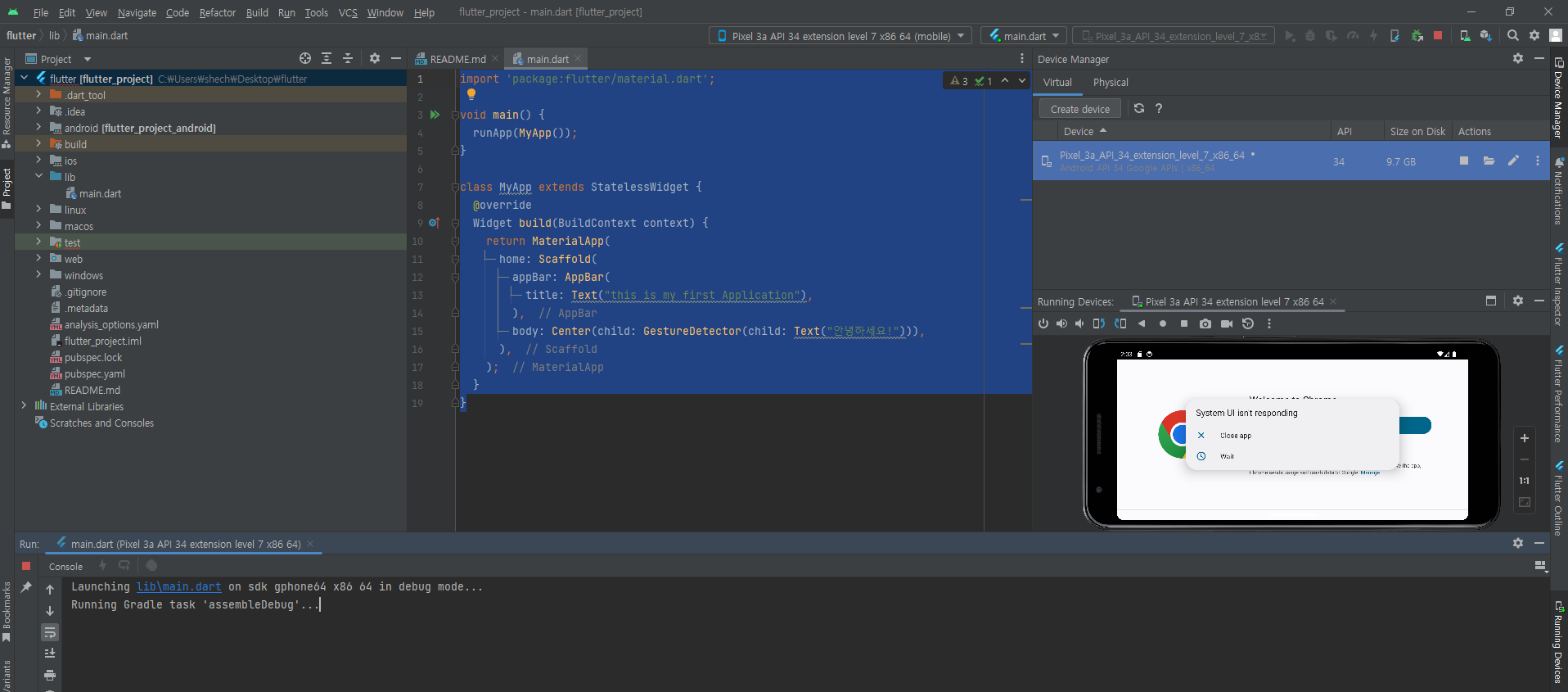The width and height of the screenshot is (1568, 692).
Task: Toggle Notifications side tab
Action: 1559,192
